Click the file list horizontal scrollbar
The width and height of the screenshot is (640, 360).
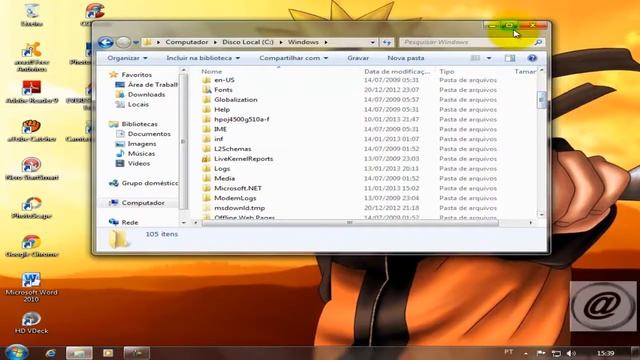[350, 222]
